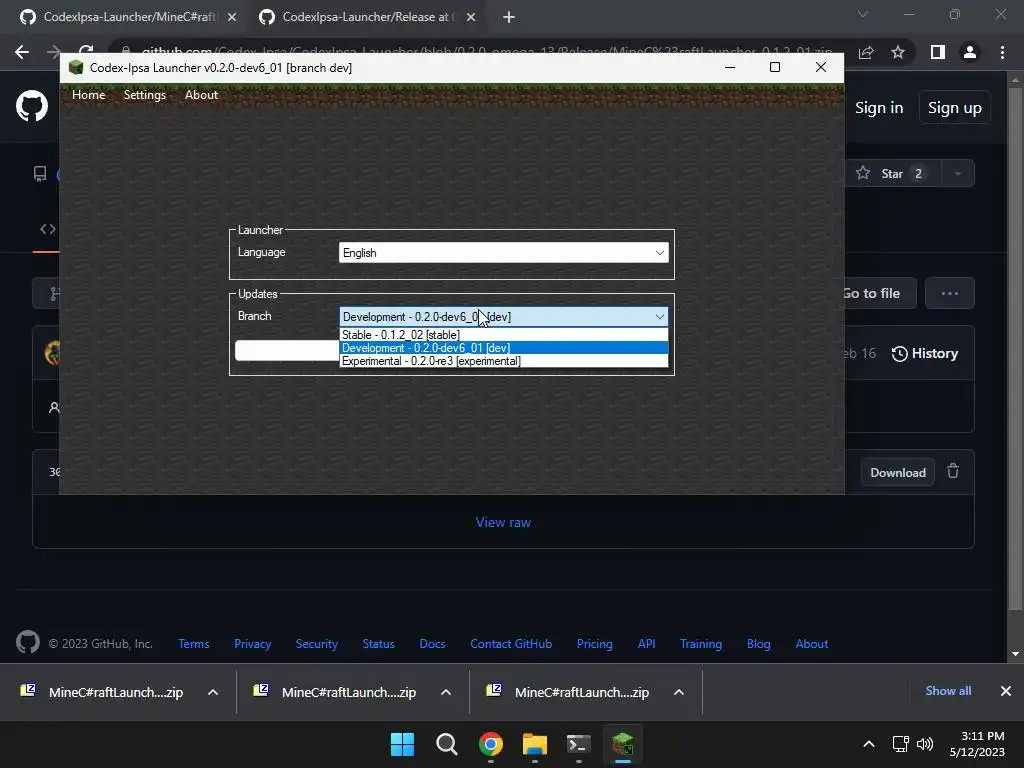Open Security link in footer
Viewport: 1024px width, 768px height.
[x=317, y=644]
